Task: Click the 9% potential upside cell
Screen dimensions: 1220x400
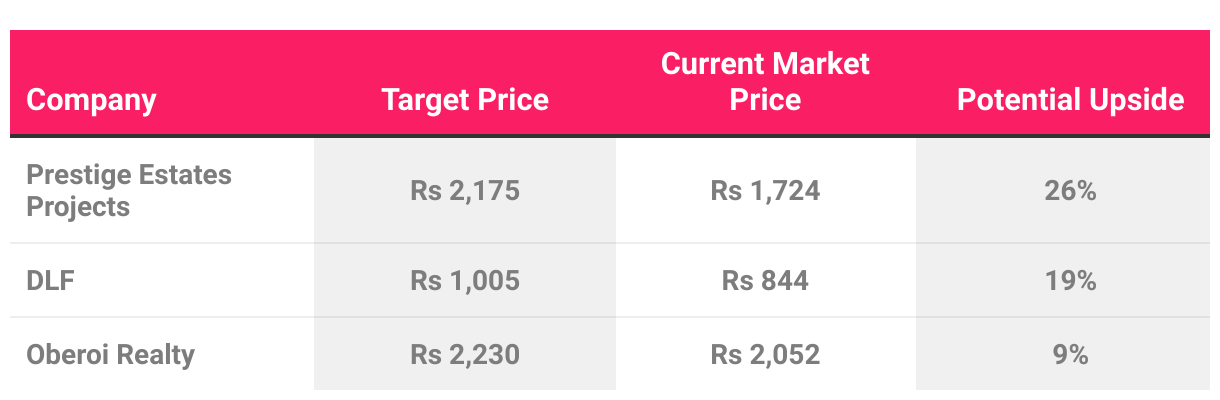Action: [1070, 354]
